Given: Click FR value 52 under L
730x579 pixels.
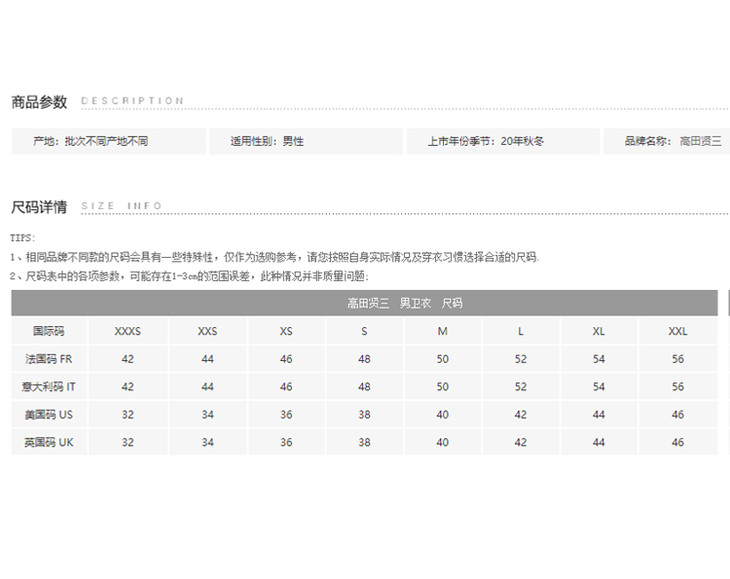Looking at the screenshot, I should [x=520, y=359].
